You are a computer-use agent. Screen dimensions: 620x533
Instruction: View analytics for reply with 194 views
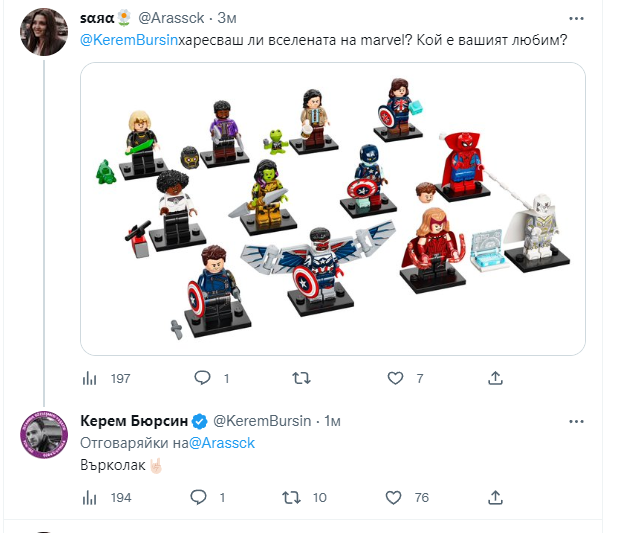coord(91,497)
